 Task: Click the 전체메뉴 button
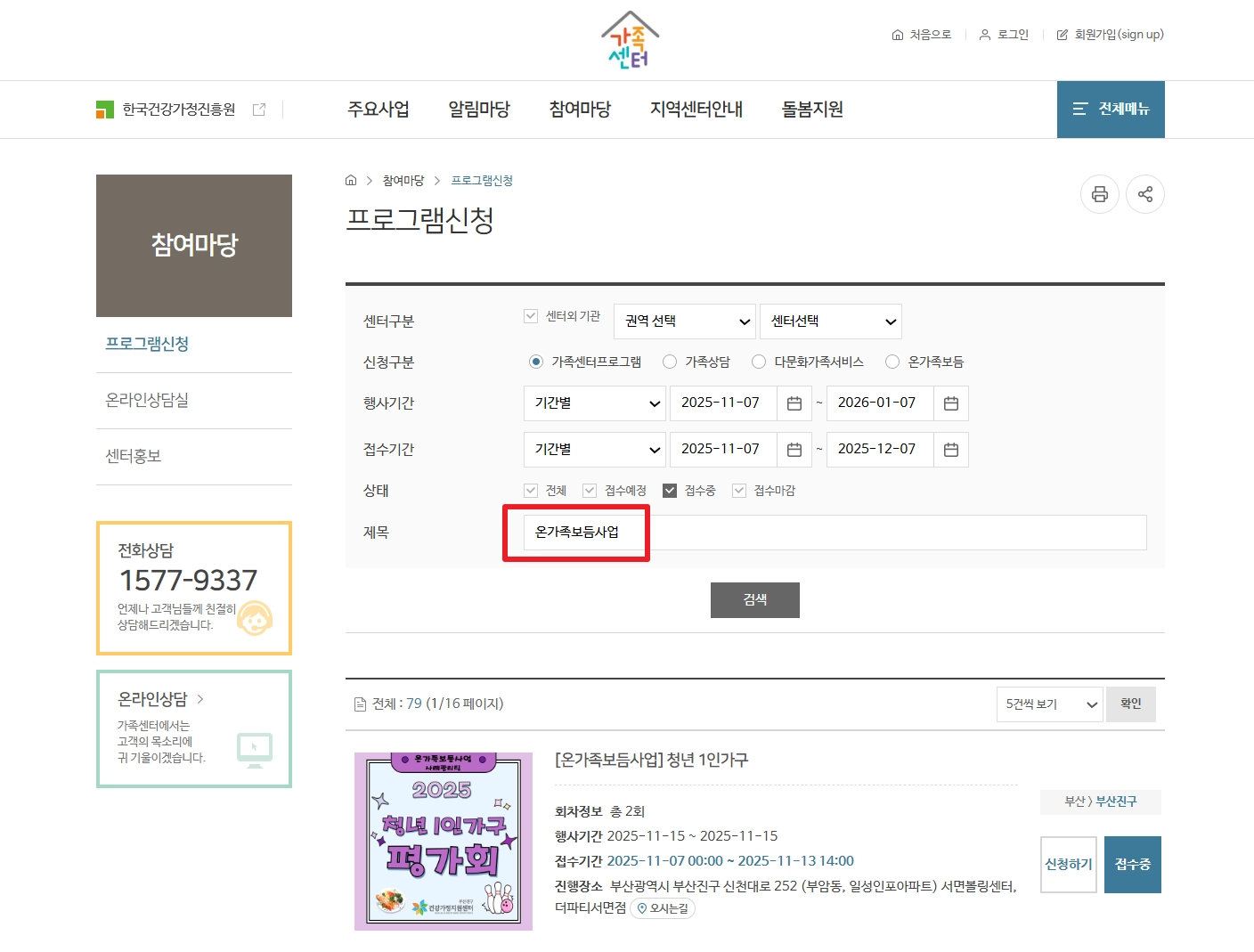pyautogui.click(x=1111, y=109)
